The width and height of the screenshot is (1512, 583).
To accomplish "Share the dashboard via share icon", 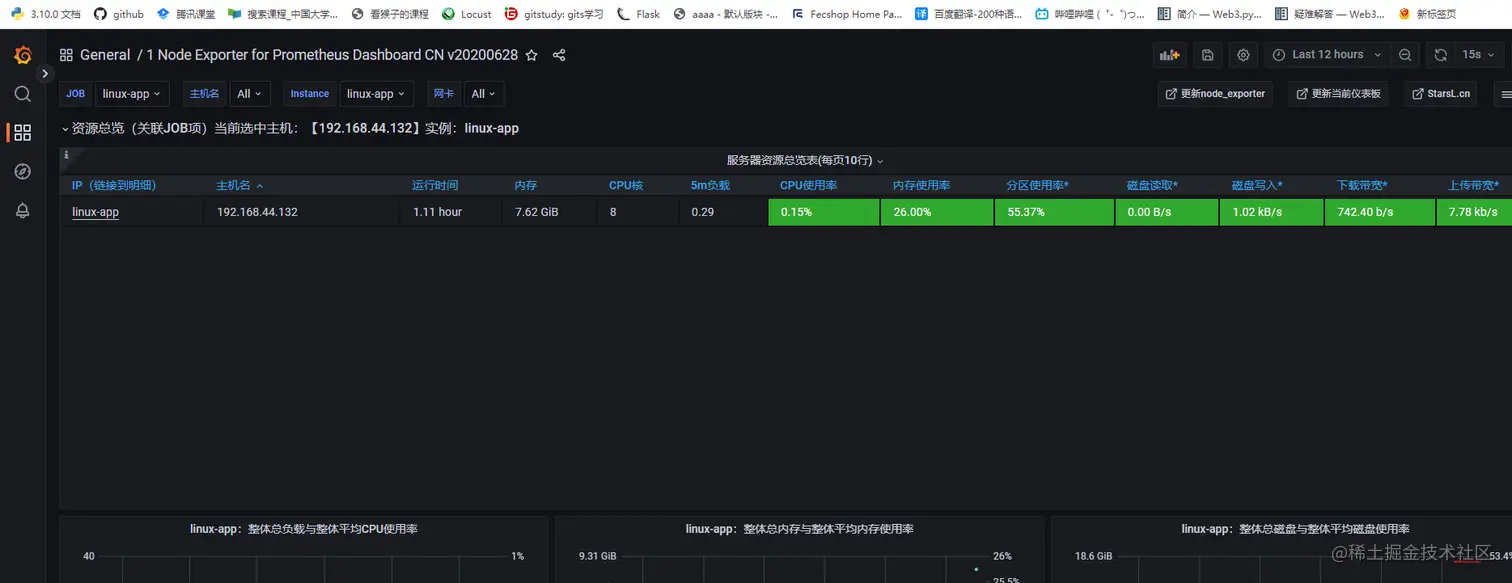I will [x=559, y=55].
